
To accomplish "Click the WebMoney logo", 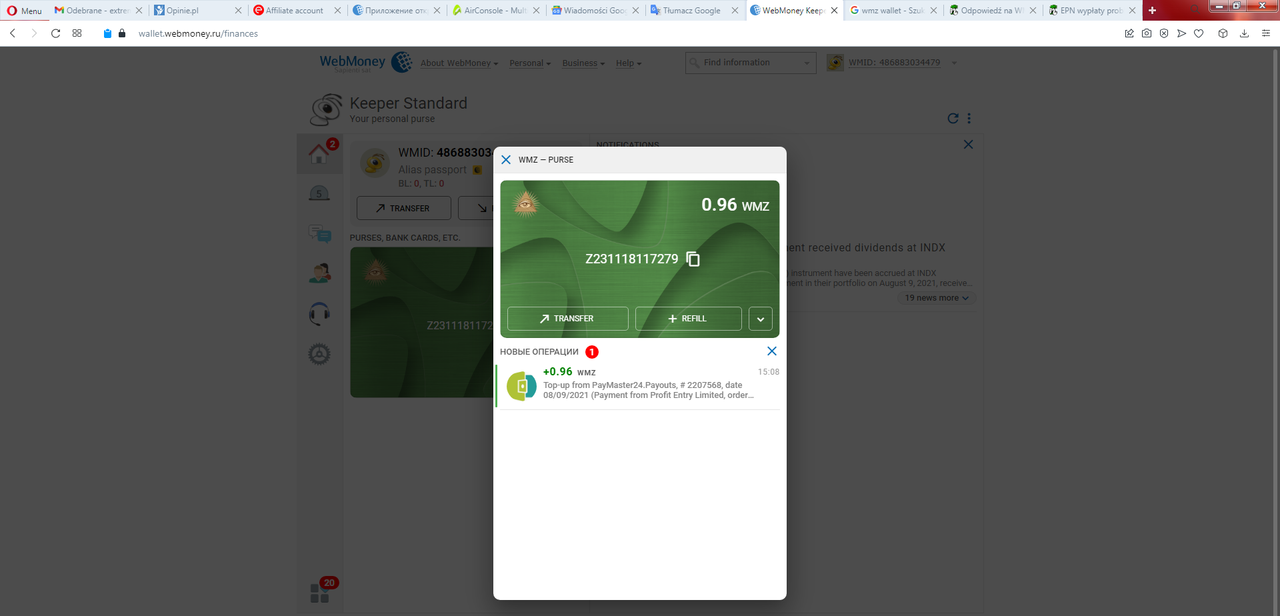I will coord(365,62).
